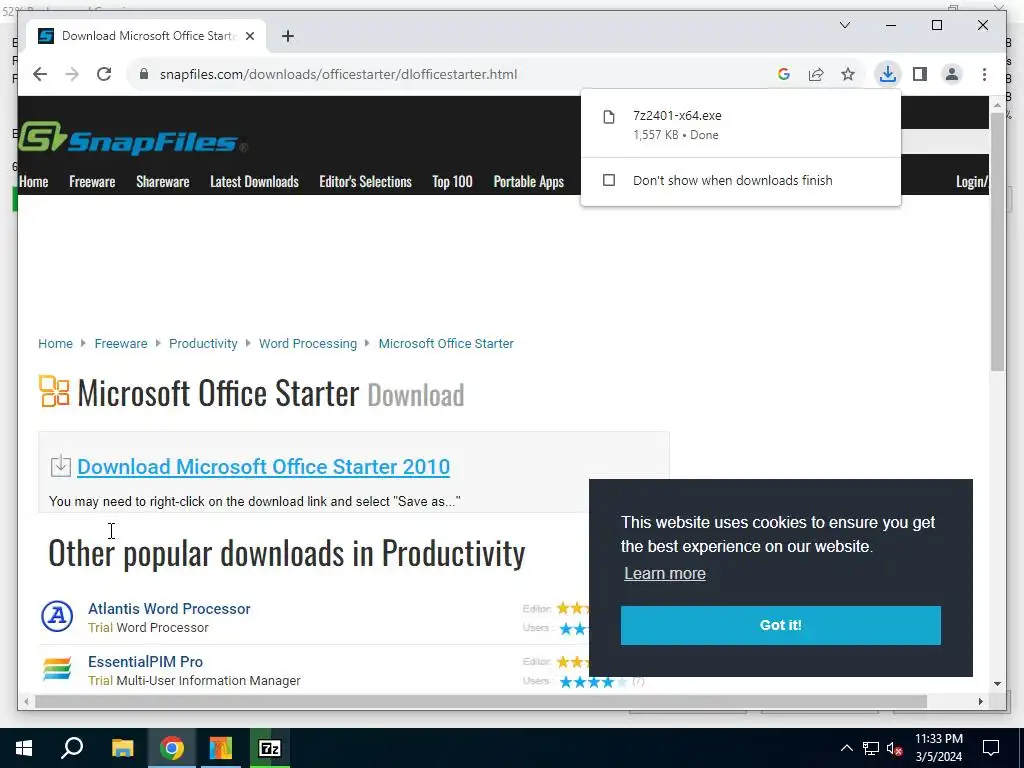1024x768 pixels.
Task: Open the orange app on taskbar
Action: tap(221, 748)
